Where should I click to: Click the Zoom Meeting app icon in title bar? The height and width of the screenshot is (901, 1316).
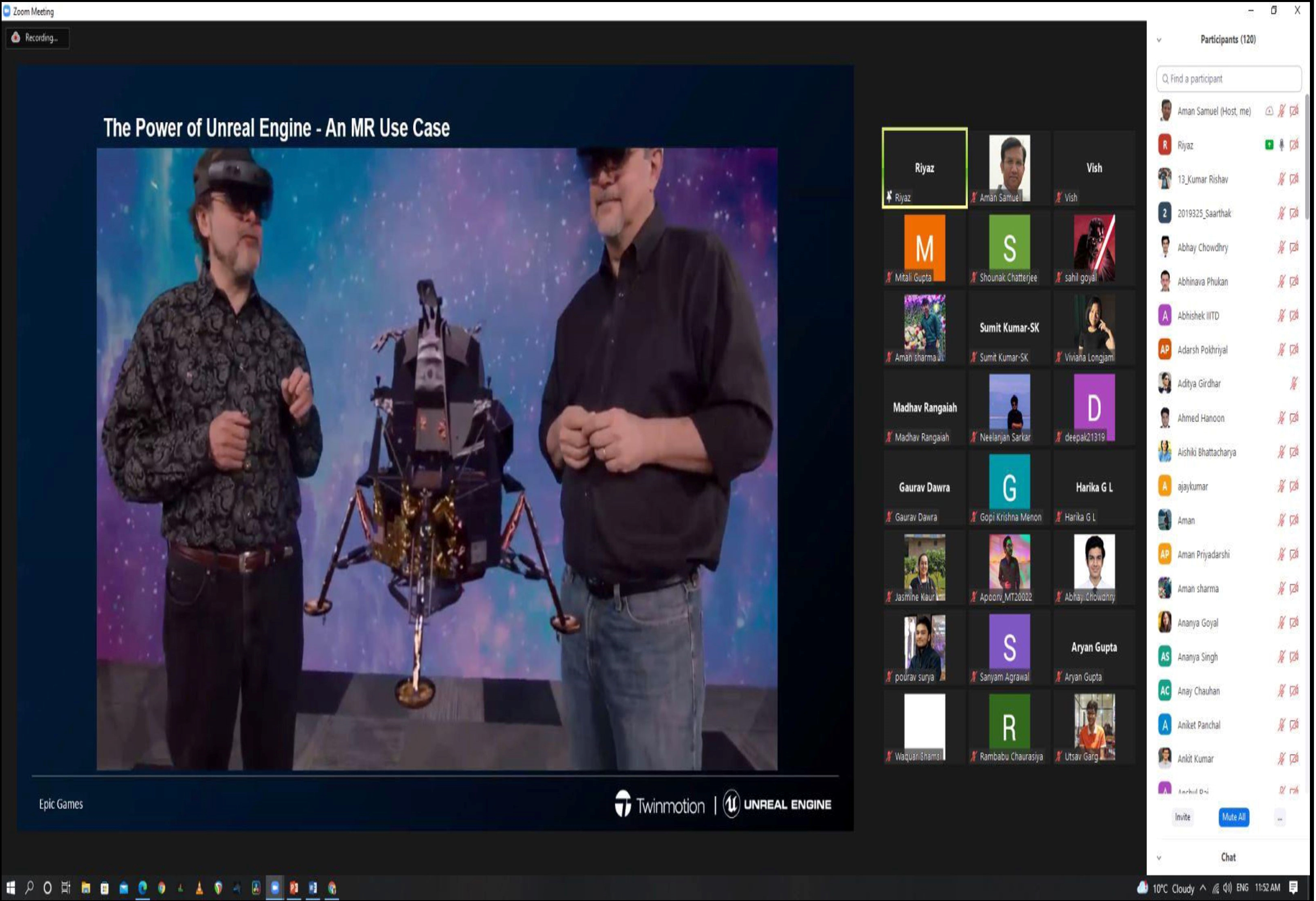click(x=6, y=11)
